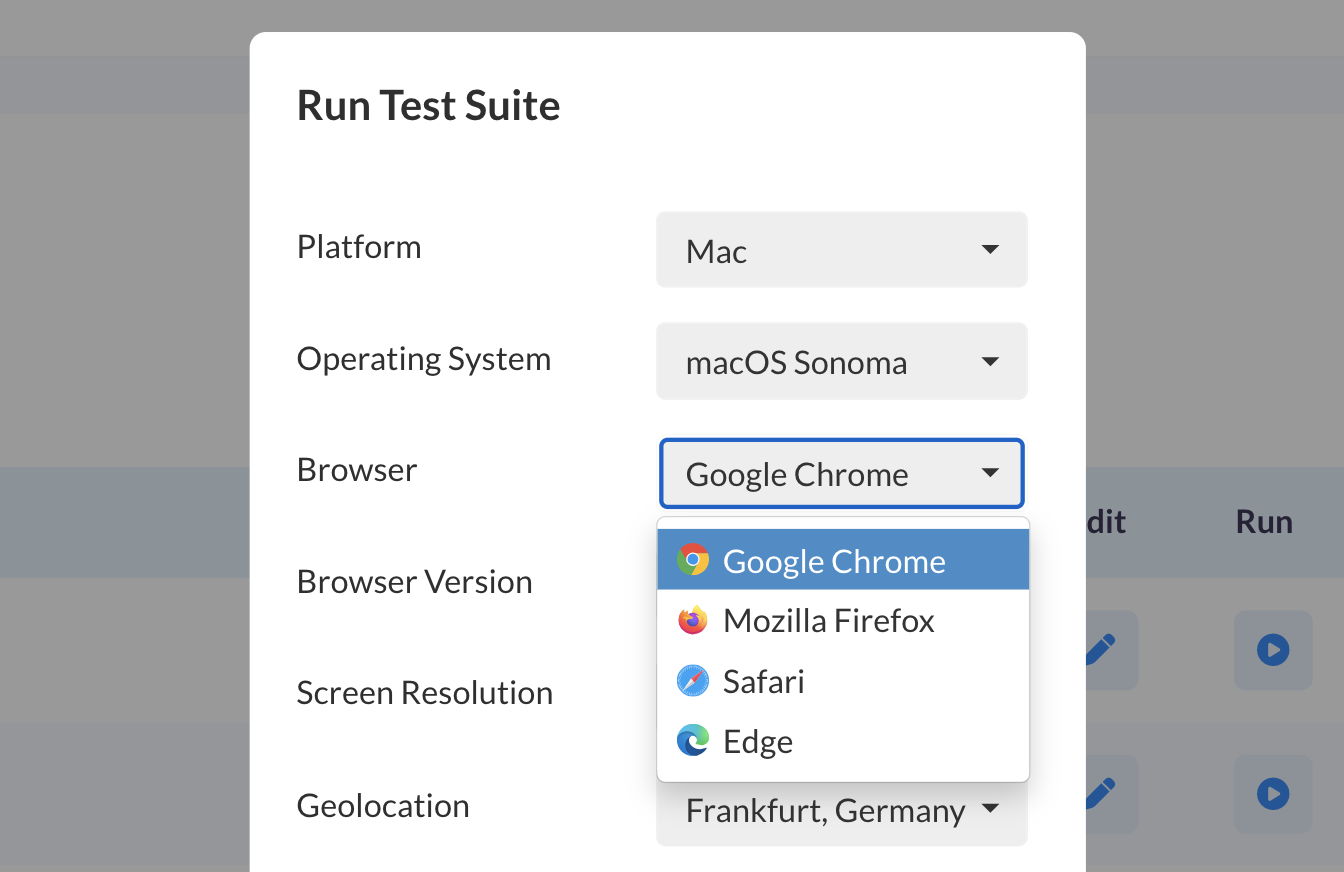
Task: Choose Safari from the browser list
Action: pyautogui.click(x=843, y=681)
